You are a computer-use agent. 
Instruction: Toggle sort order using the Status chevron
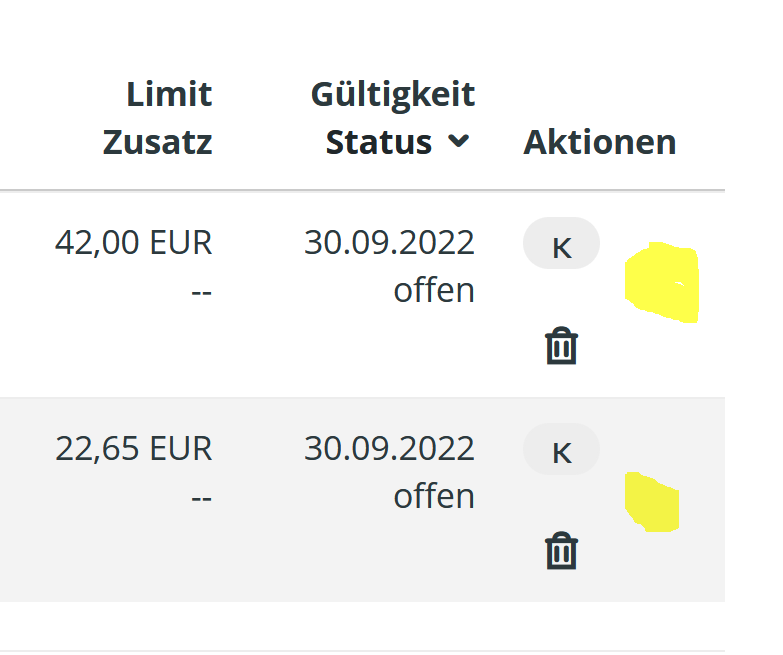click(x=458, y=142)
